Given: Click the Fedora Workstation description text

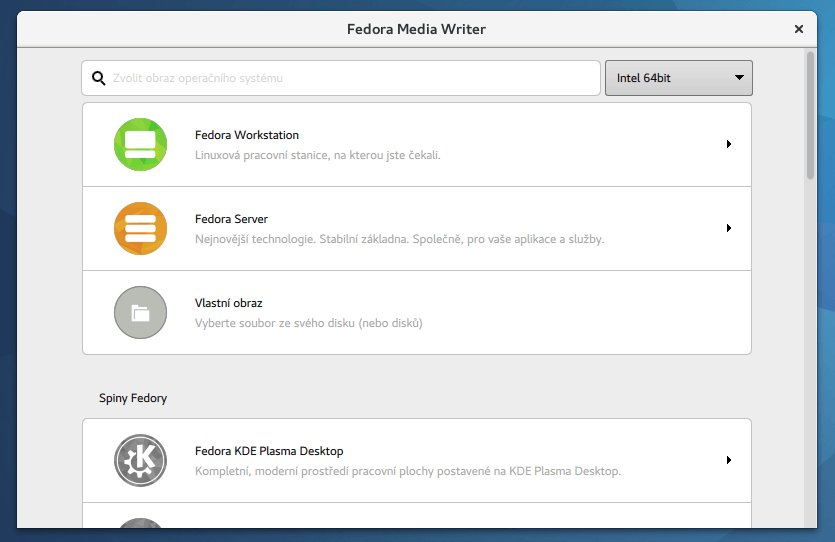Looking at the screenshot, I should 317,156.
